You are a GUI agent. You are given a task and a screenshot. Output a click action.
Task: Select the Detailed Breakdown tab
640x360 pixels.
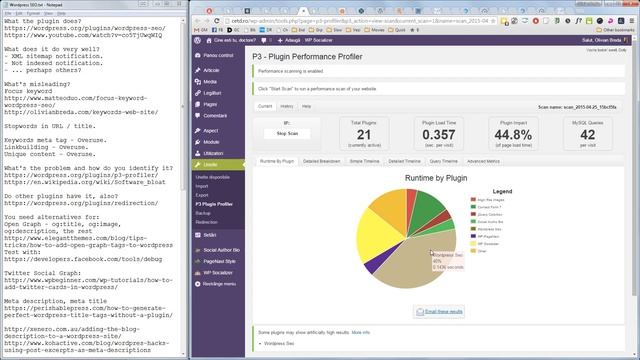tap(322, 161)
